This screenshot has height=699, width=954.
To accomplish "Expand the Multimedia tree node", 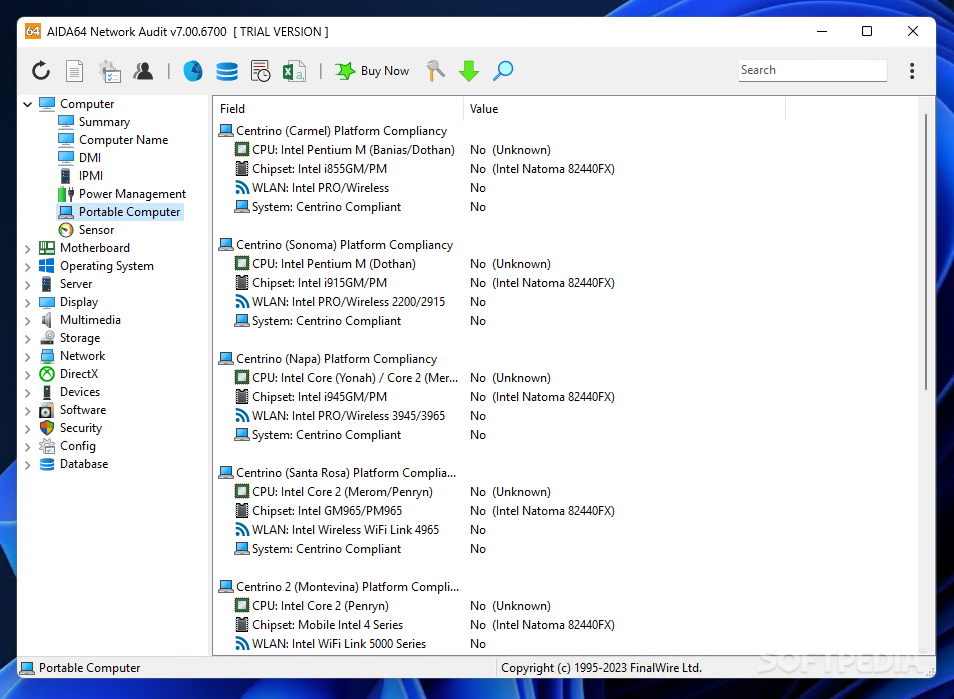I will point(27,320).
